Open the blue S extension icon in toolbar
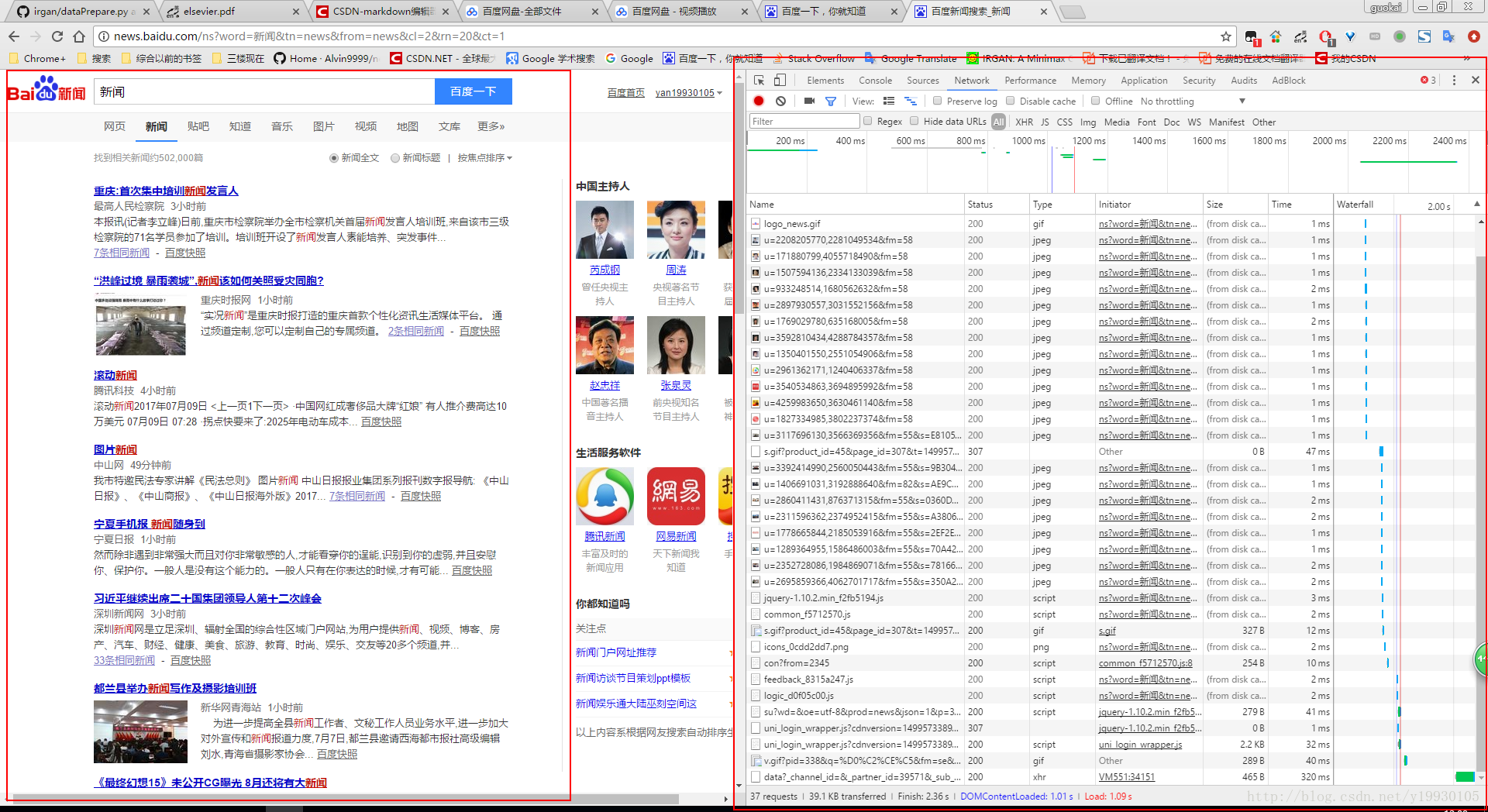1488x812 pixels. pyautogui.click(x=1424, y=36)
